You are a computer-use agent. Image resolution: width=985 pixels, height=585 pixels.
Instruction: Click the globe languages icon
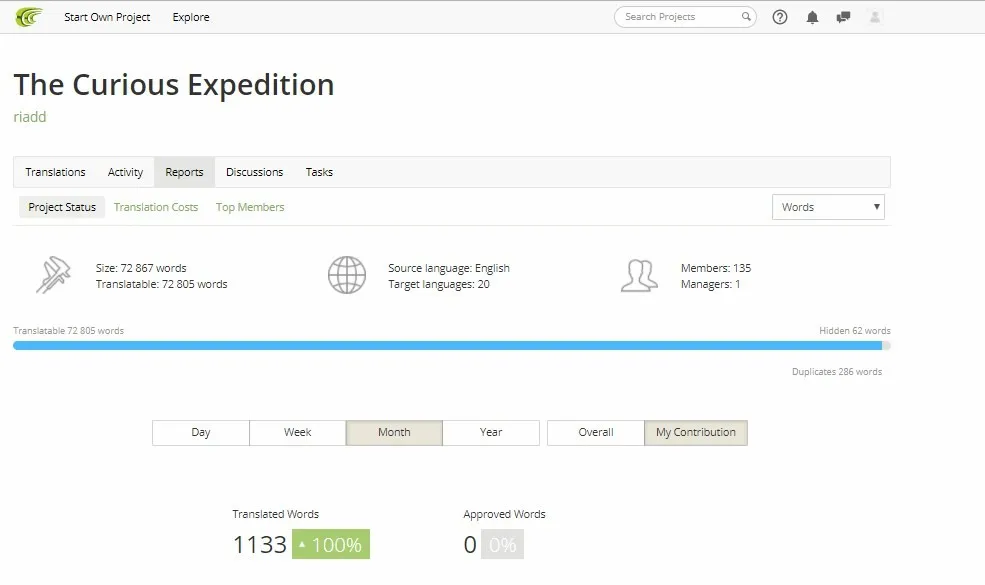tap(347, 275)
